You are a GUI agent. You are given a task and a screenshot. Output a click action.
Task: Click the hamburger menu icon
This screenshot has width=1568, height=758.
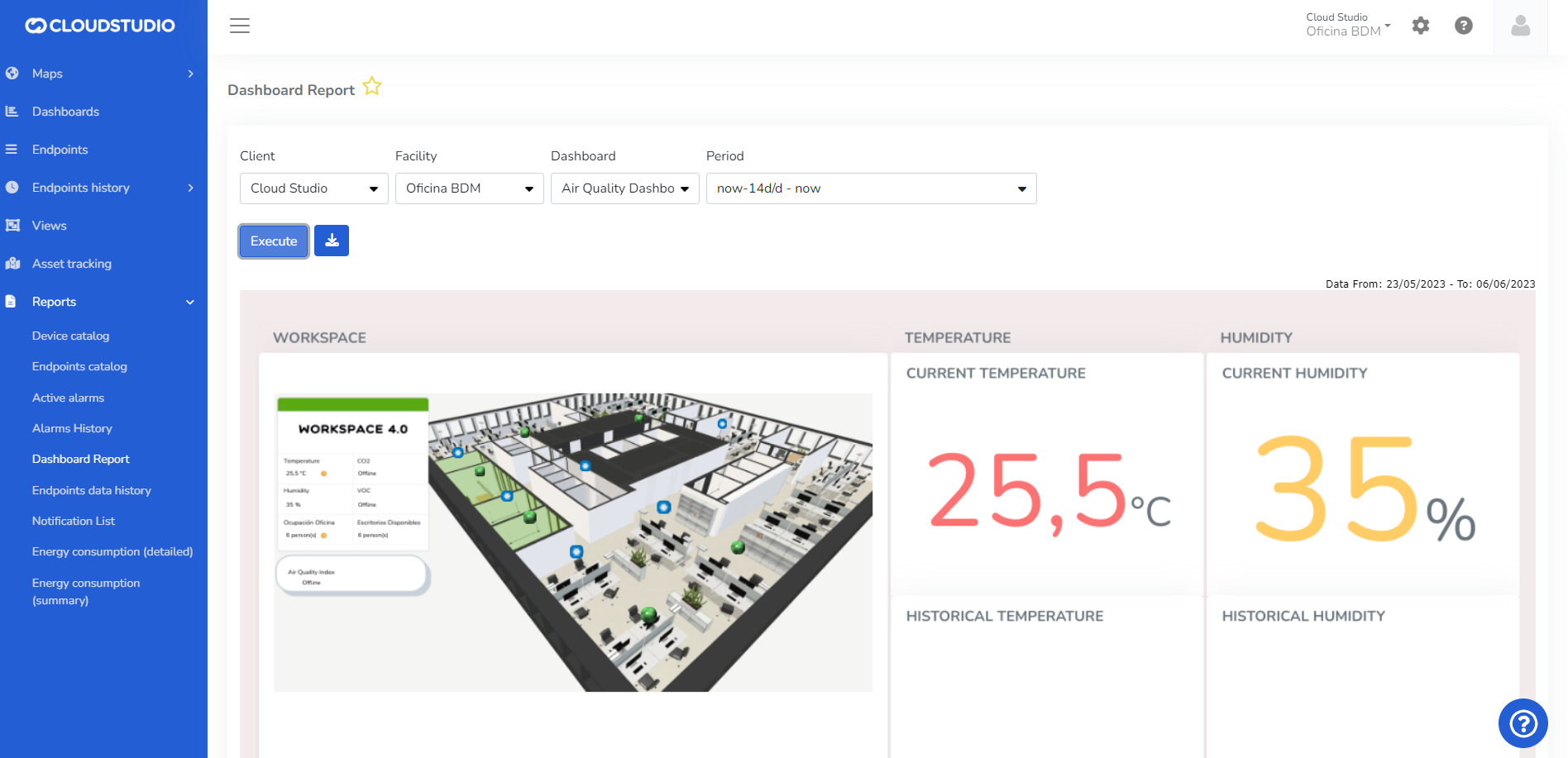click(x=240, y=26)
